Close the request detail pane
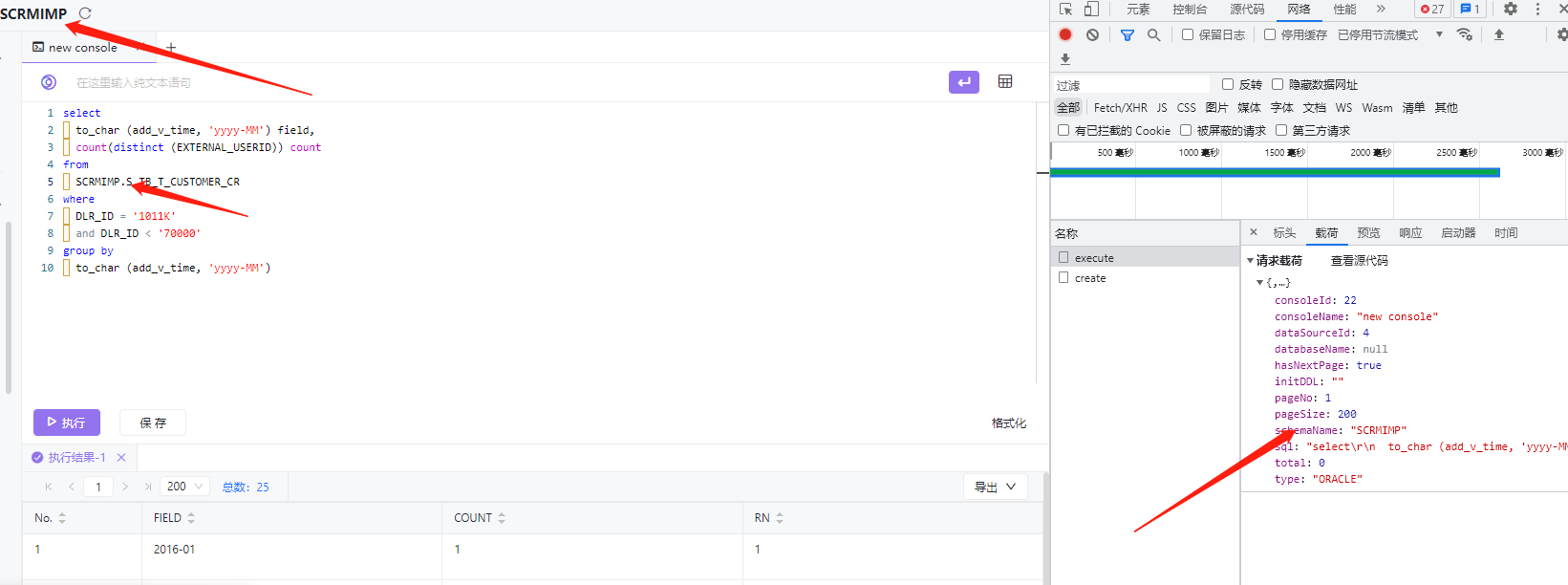1568x585 pixels. (1254, 232)
